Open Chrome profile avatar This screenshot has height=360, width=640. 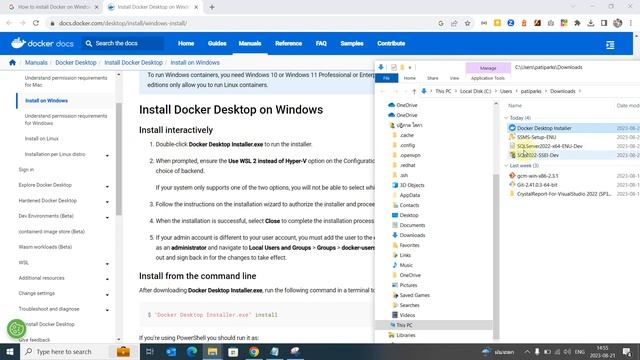click(x=618, y=23)
